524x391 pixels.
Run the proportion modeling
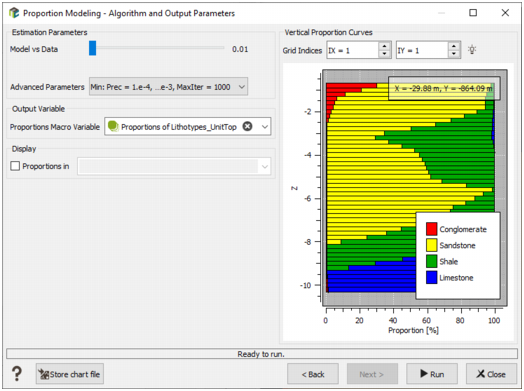[x=432, y=374]
